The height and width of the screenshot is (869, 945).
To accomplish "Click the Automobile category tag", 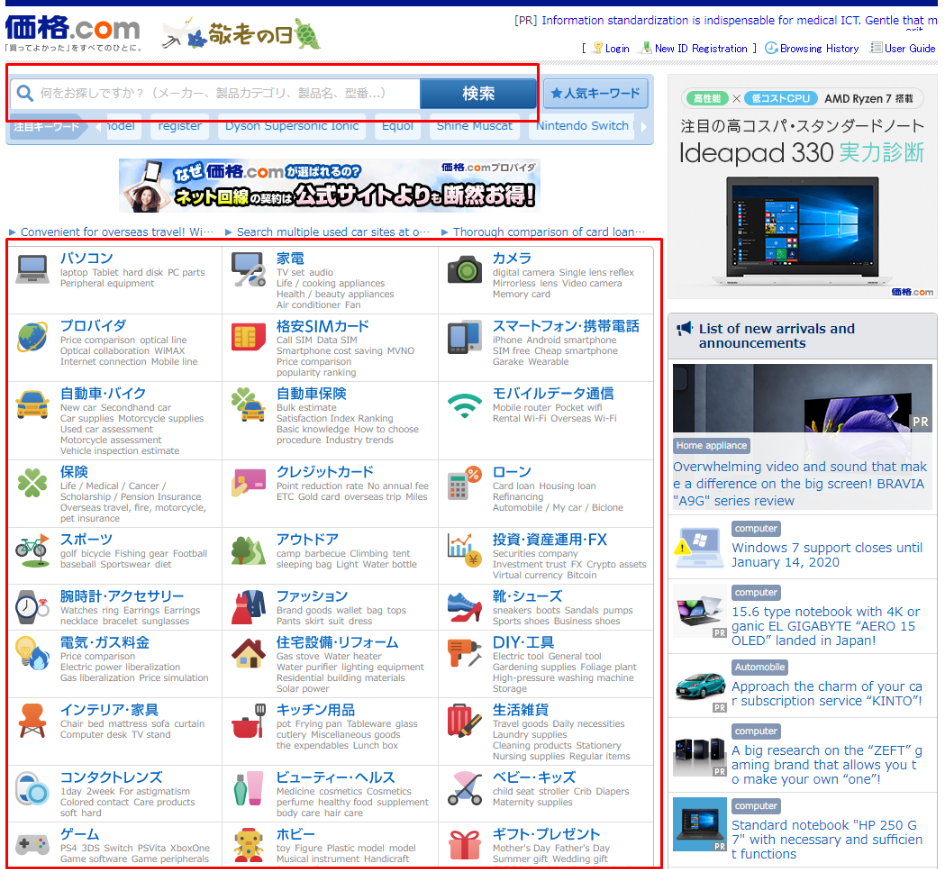I will pos(760,667).
